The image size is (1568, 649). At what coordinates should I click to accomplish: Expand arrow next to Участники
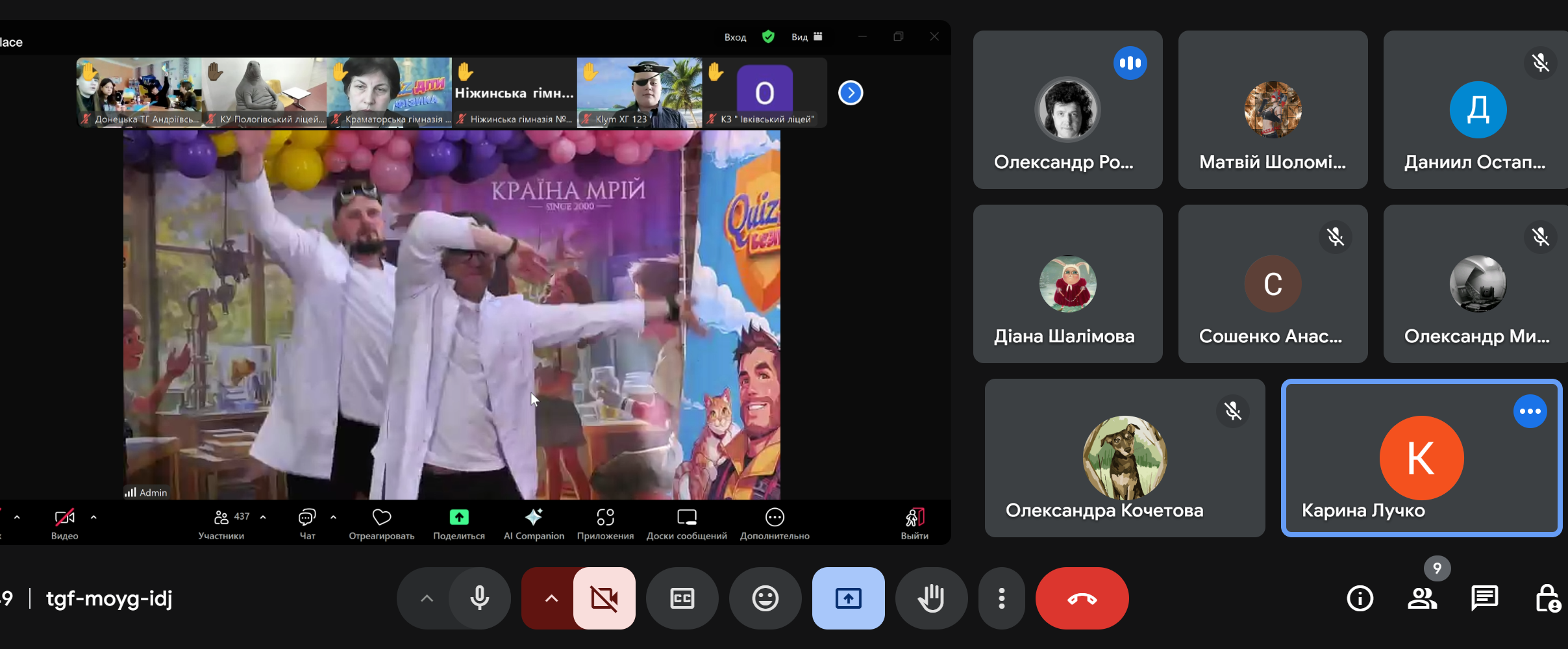coord(263,517)
